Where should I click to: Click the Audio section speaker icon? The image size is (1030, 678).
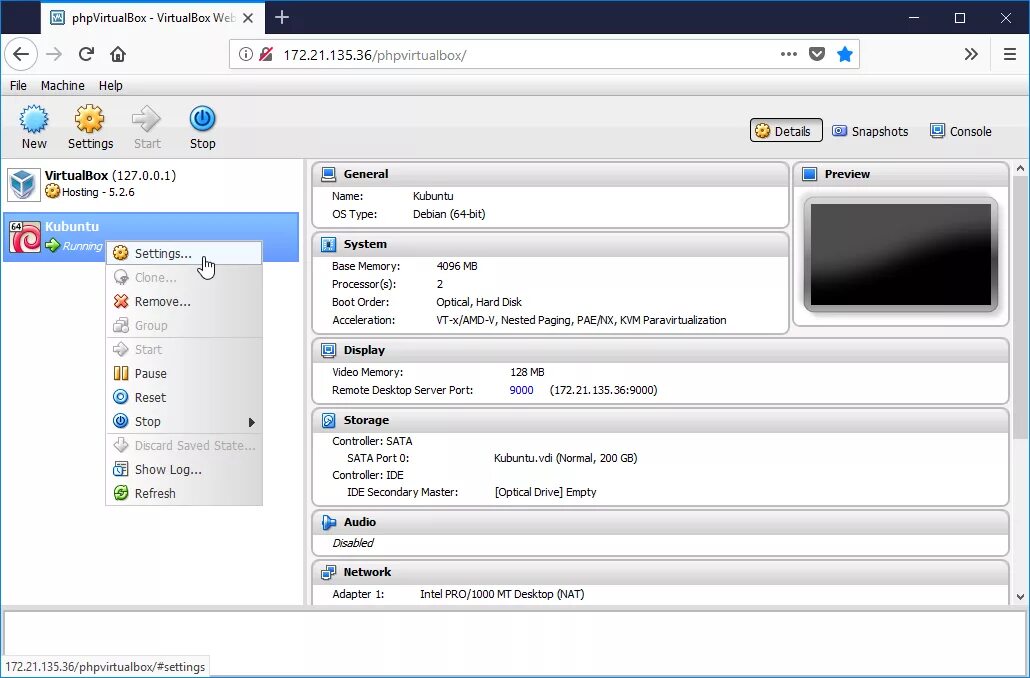coord(328,522)
